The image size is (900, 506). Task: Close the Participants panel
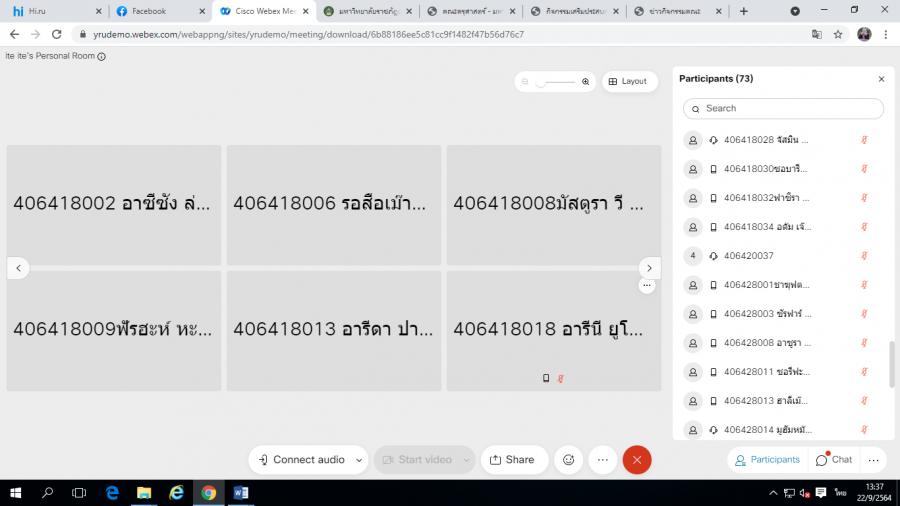click(x=881, y=79)
